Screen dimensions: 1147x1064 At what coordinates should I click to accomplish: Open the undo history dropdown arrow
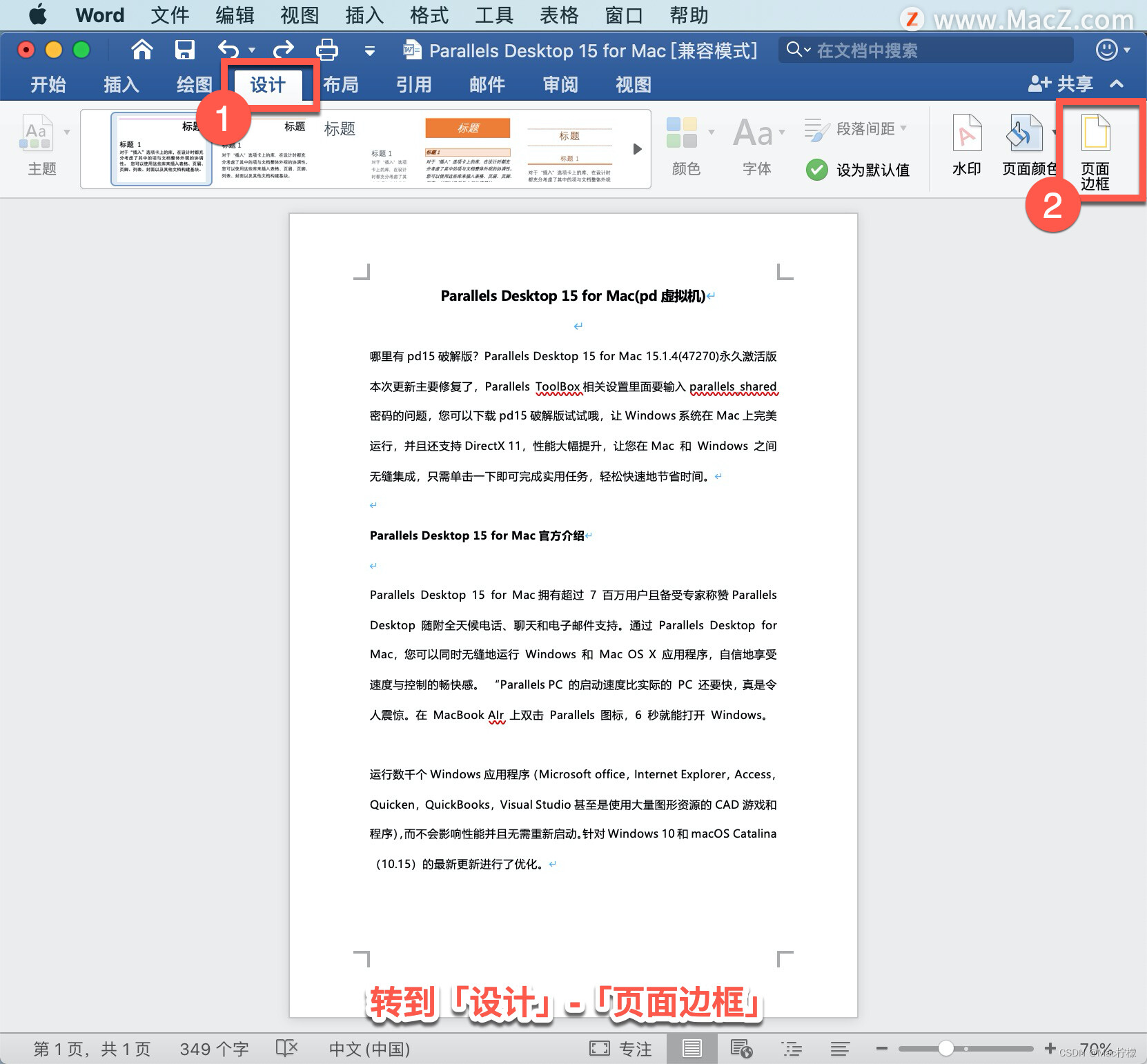(252, 50)
